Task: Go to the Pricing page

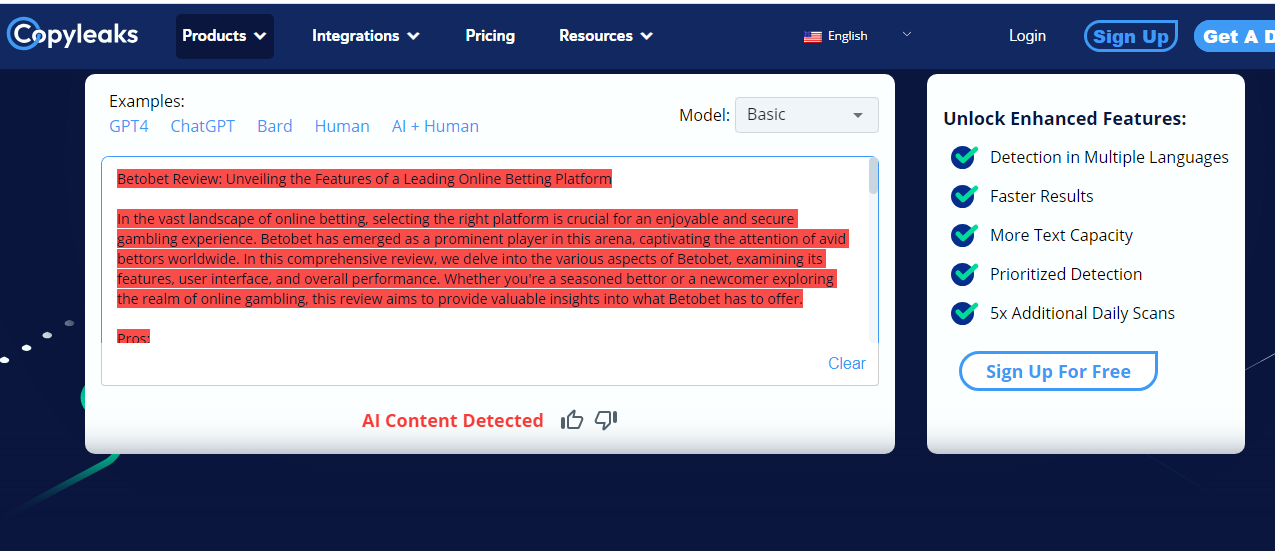Action: (x=490, y=36)
